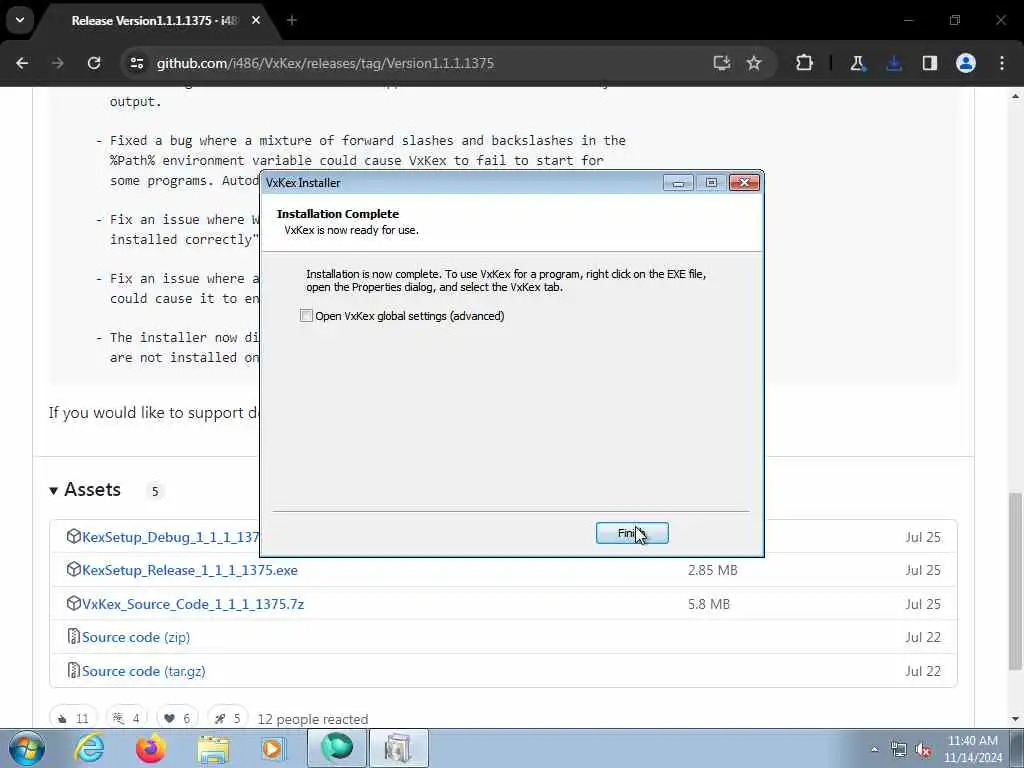This screenshot has height=768, width=1024.
Task: Click the page vertical scrollbar thumb
Action: coord(1015,581)
